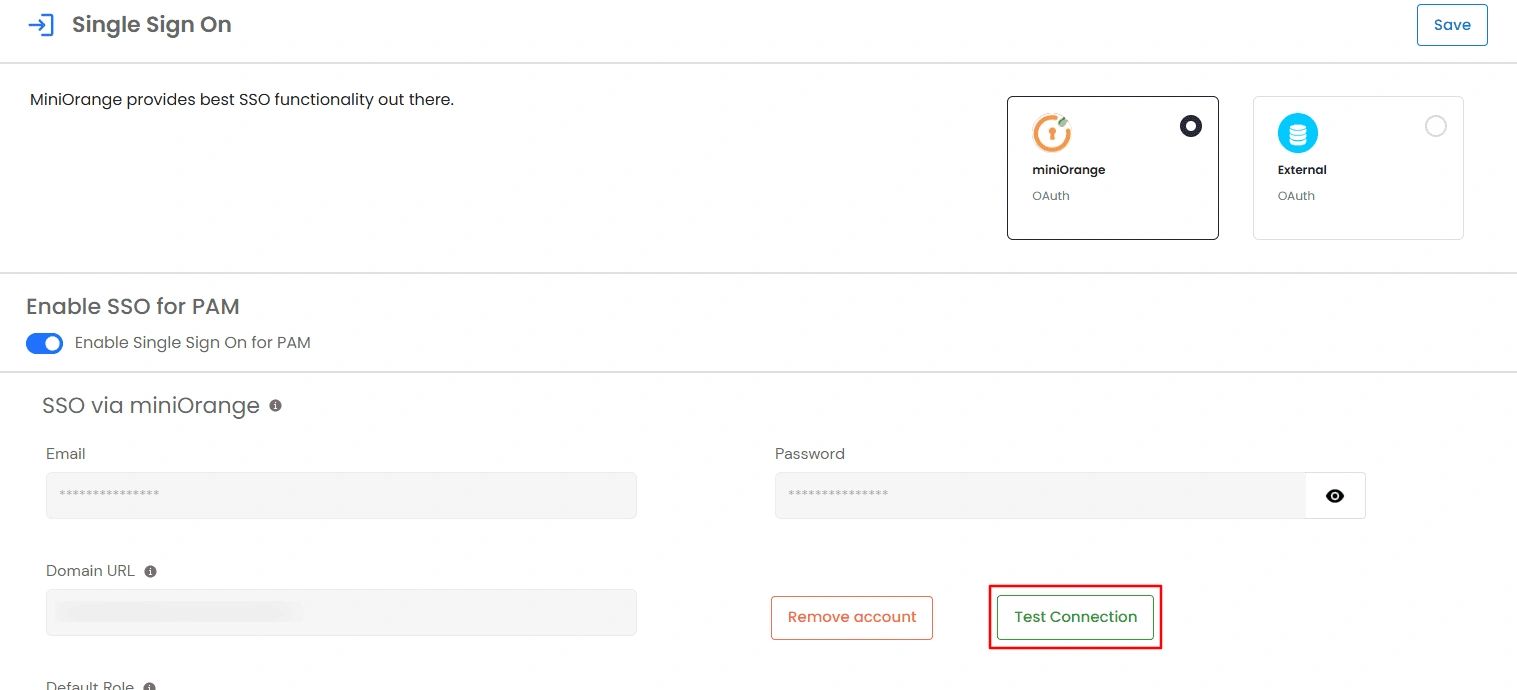1517x690 pixels.
Task: Click the Password input field
Action: [1040, 495]
